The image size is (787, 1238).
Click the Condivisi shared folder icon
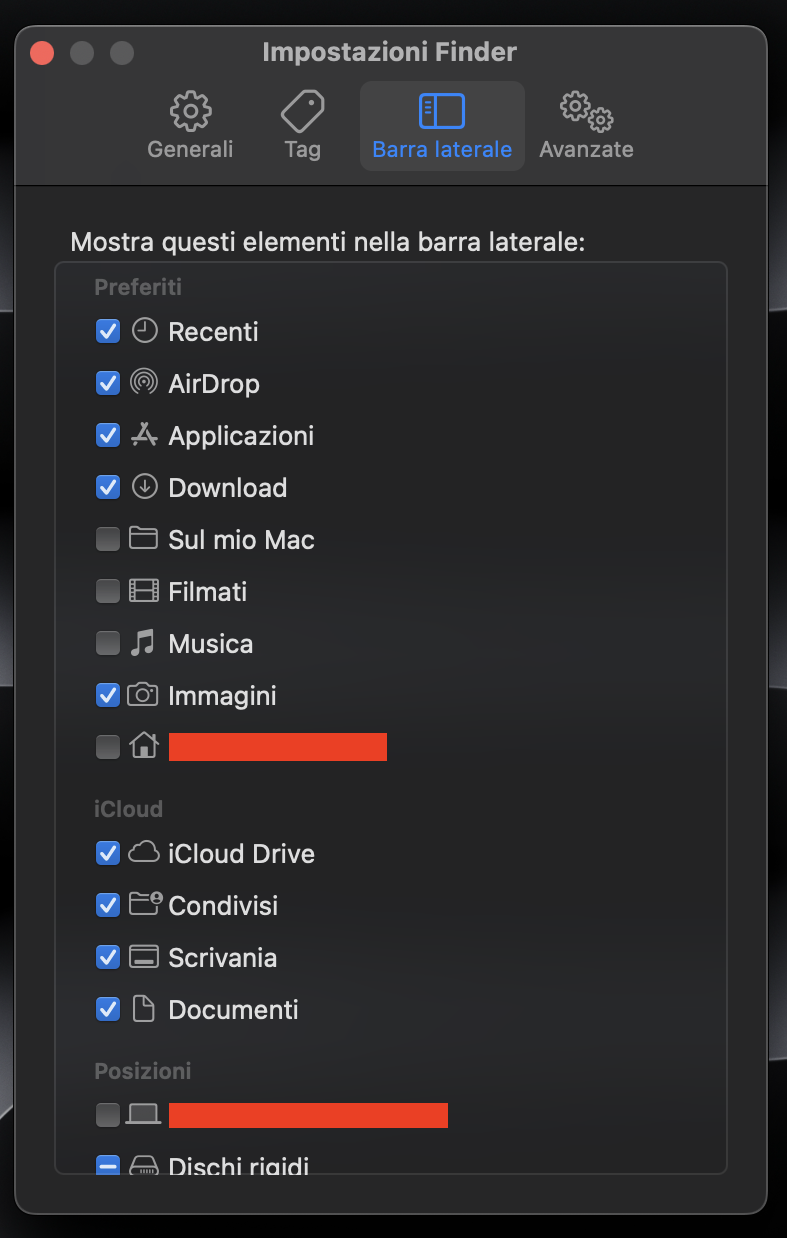pos(143,905)
